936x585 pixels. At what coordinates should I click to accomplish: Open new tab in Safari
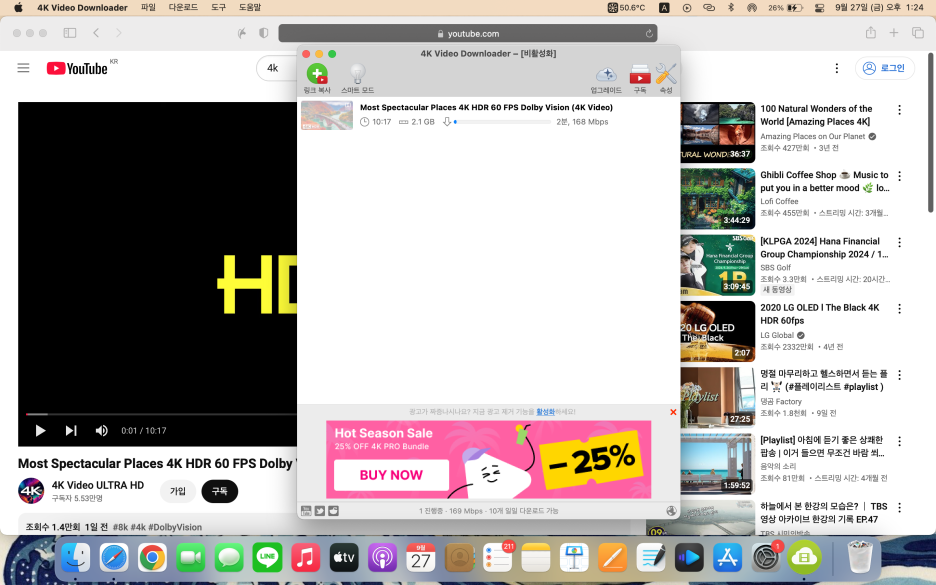coord(894,33)
